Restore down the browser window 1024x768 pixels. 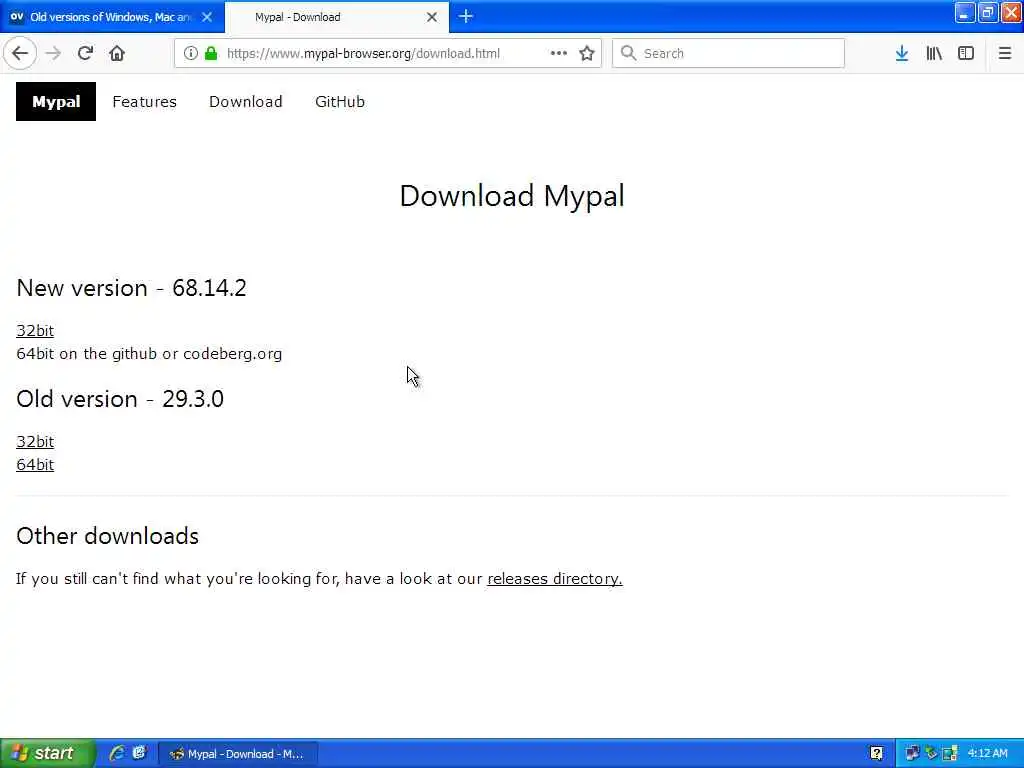pyautogui.click(x=988, y=13)
